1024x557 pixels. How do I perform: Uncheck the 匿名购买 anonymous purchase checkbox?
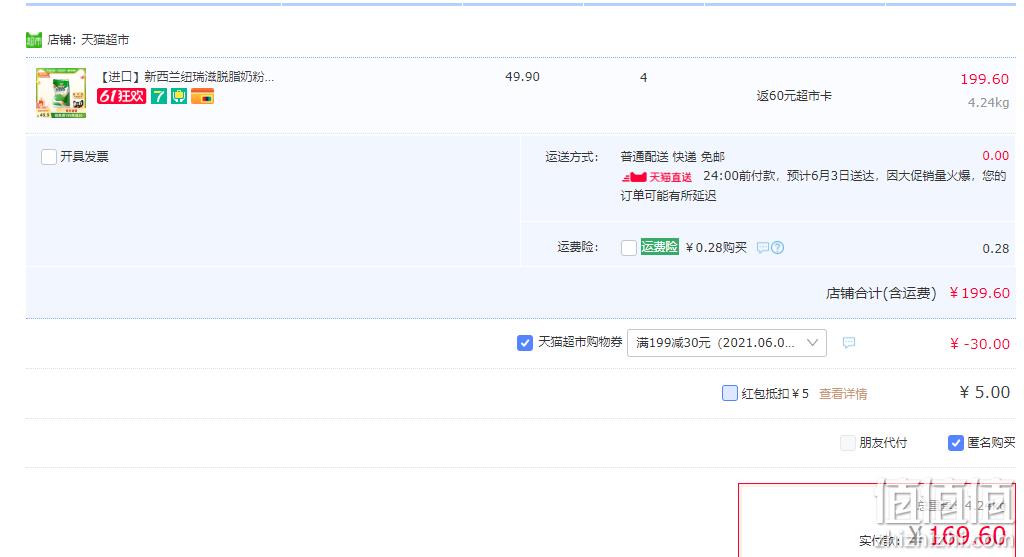tap(955, 443)
